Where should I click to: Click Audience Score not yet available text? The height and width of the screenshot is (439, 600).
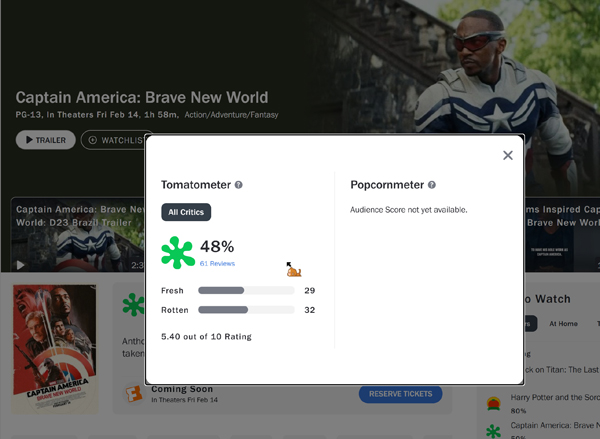pyautogui.click(x=409, y=210)
